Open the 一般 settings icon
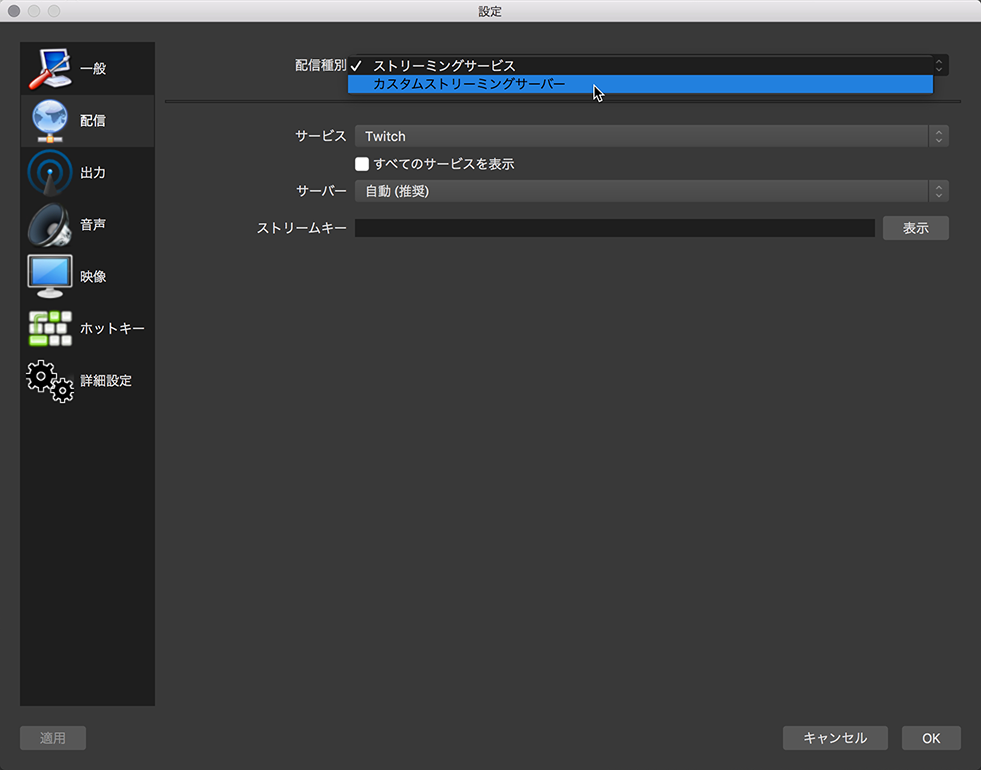Image resolution: width=981 pixels, height=770 pixels. pos(50,68)
